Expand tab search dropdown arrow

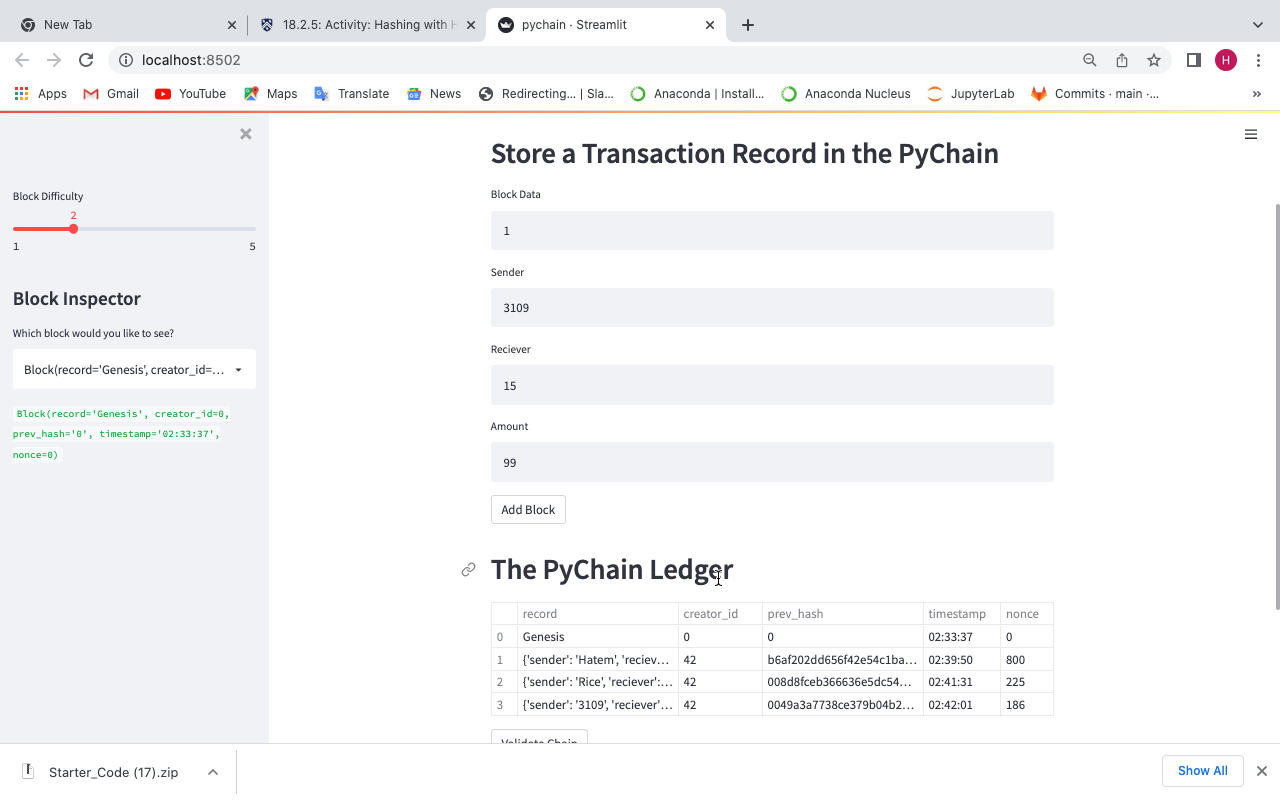pyautogui.click(x=1257, y=25)
